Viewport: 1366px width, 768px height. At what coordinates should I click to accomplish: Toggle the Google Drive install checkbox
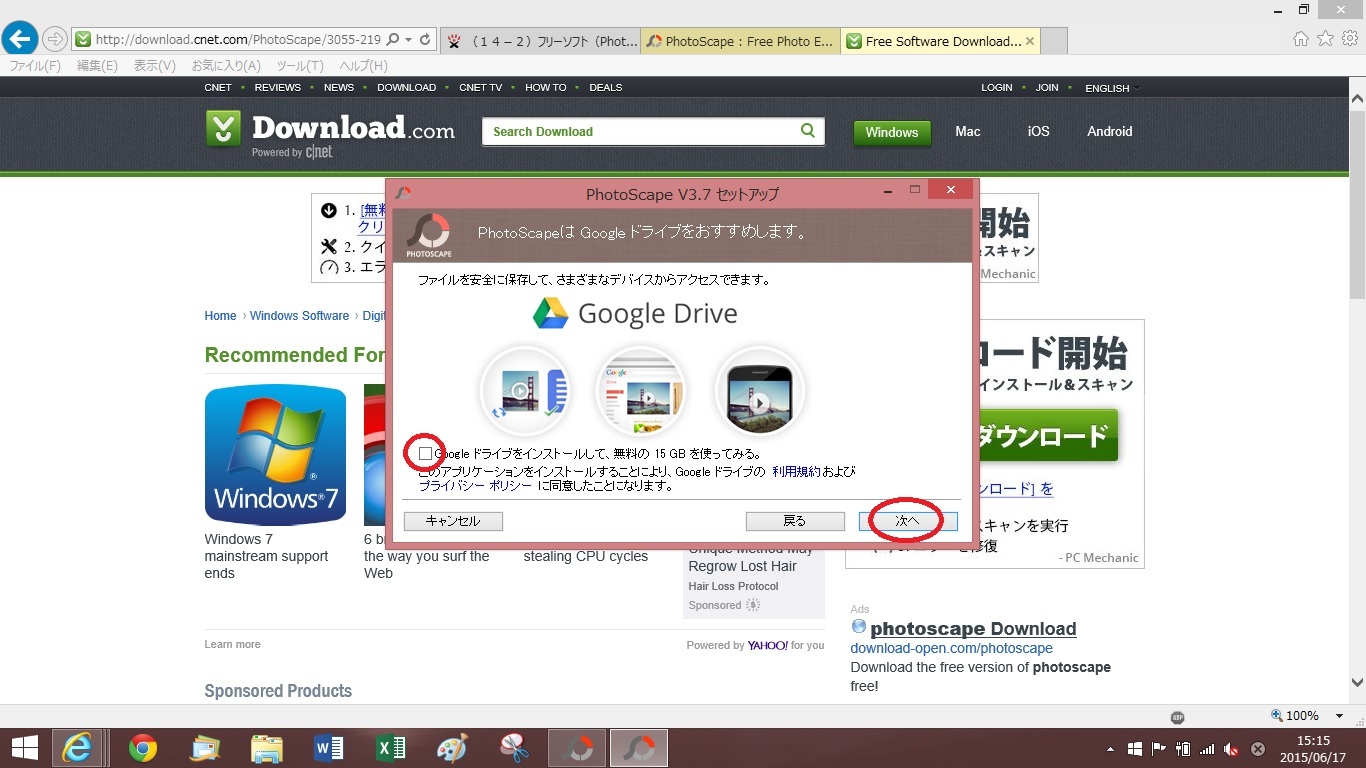pyautogui.click(x=426, y=453)
